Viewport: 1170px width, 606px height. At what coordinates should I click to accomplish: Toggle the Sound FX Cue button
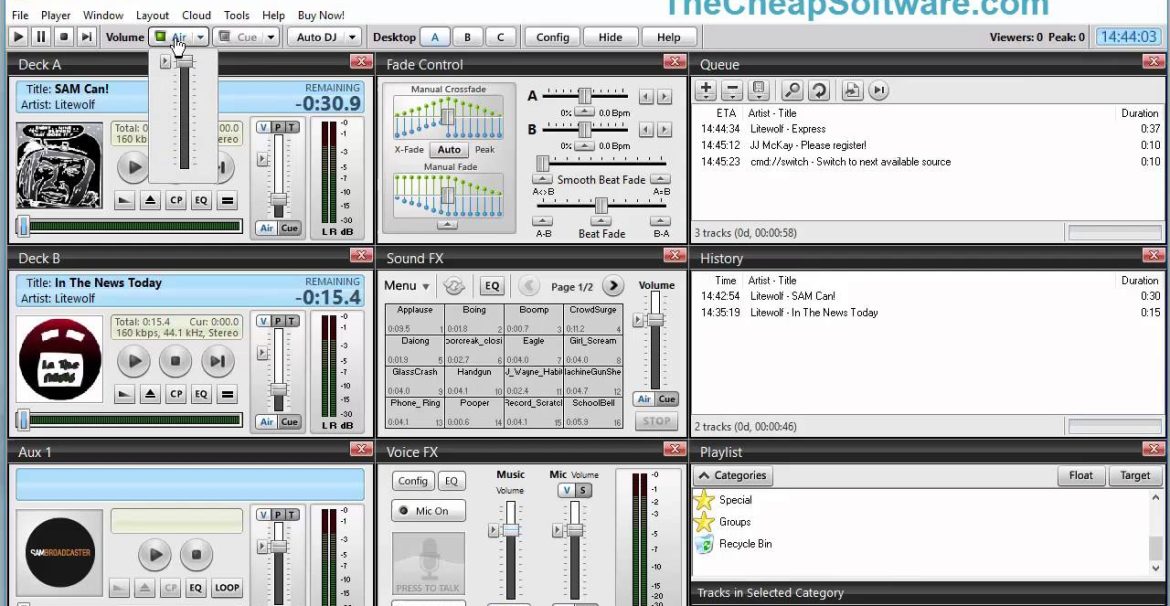[x=667, y=399]
